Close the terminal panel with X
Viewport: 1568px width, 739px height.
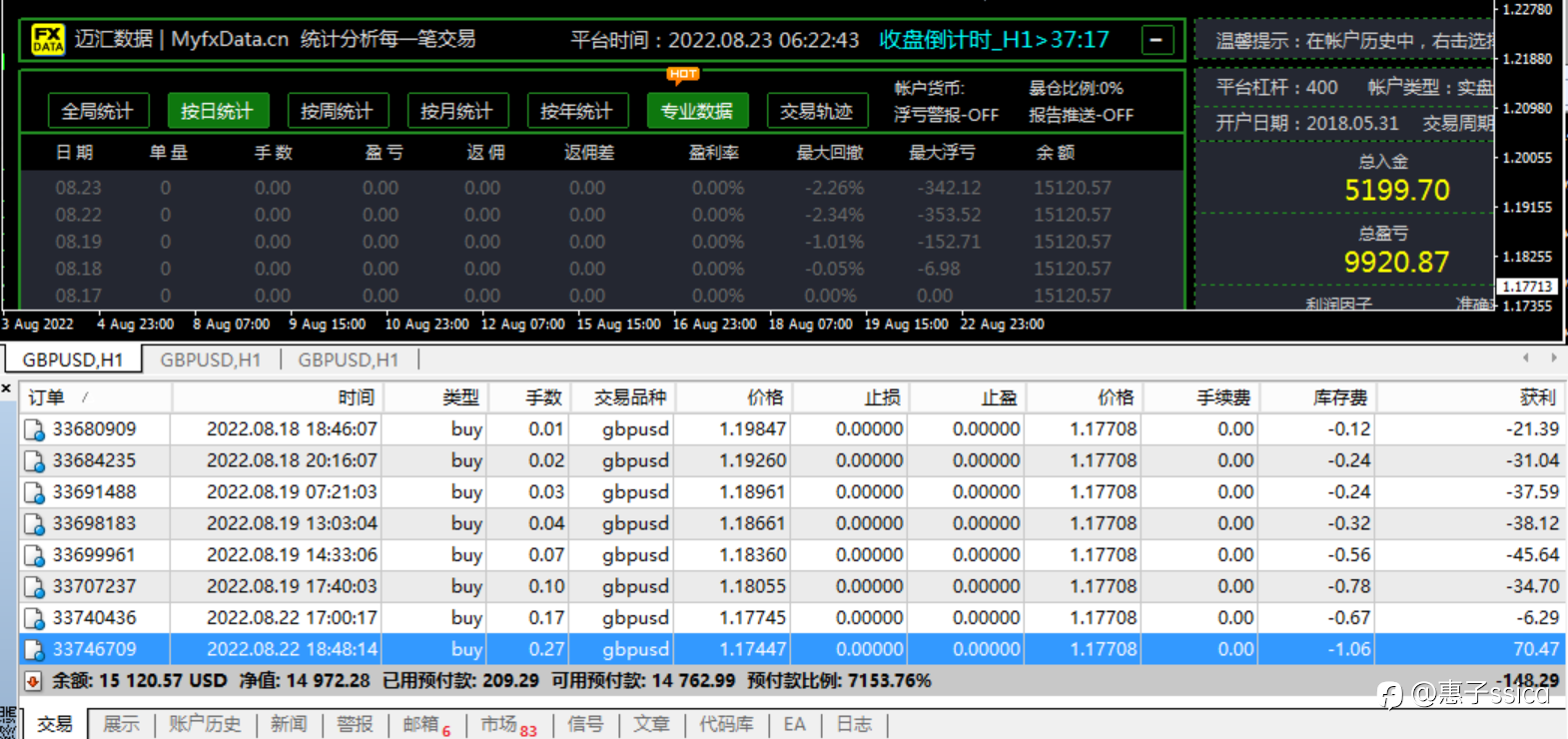[6, 388]
